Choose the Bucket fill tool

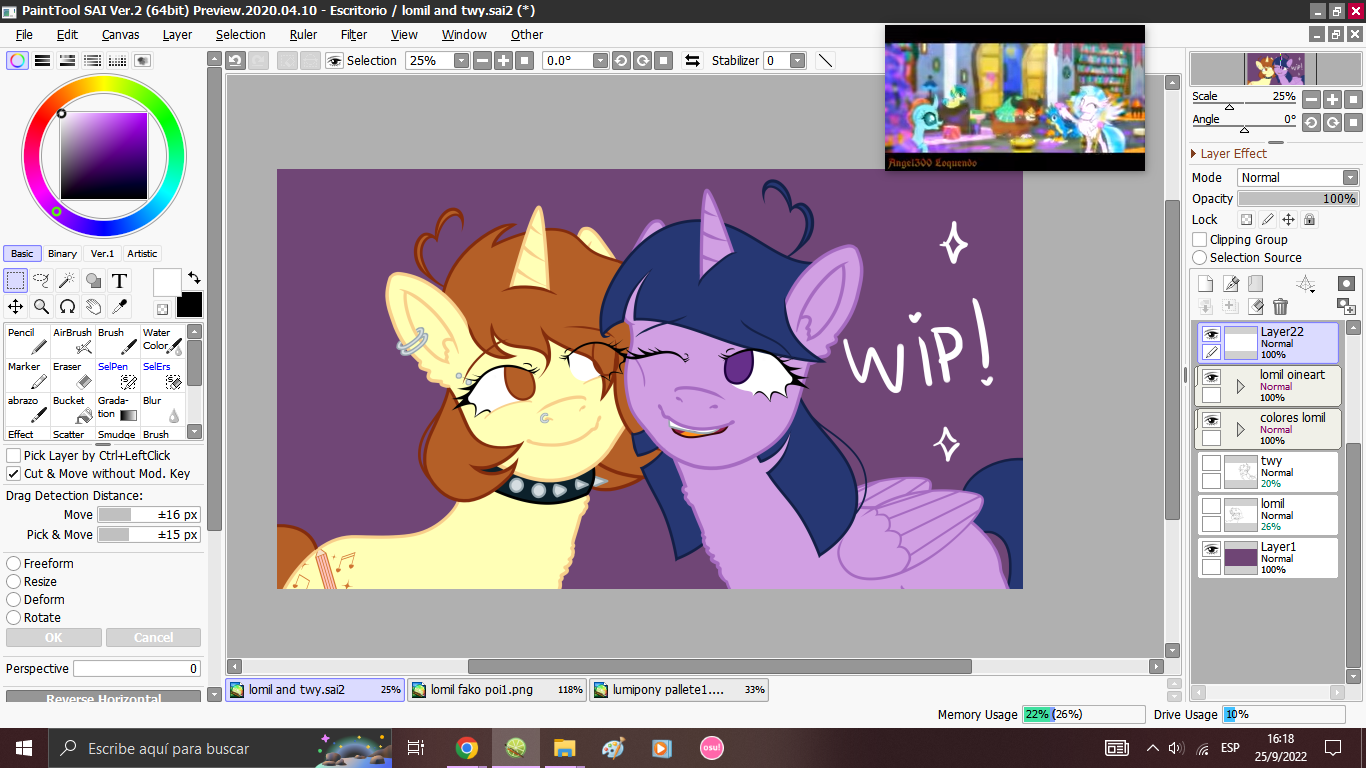click(x=72, y=408)
